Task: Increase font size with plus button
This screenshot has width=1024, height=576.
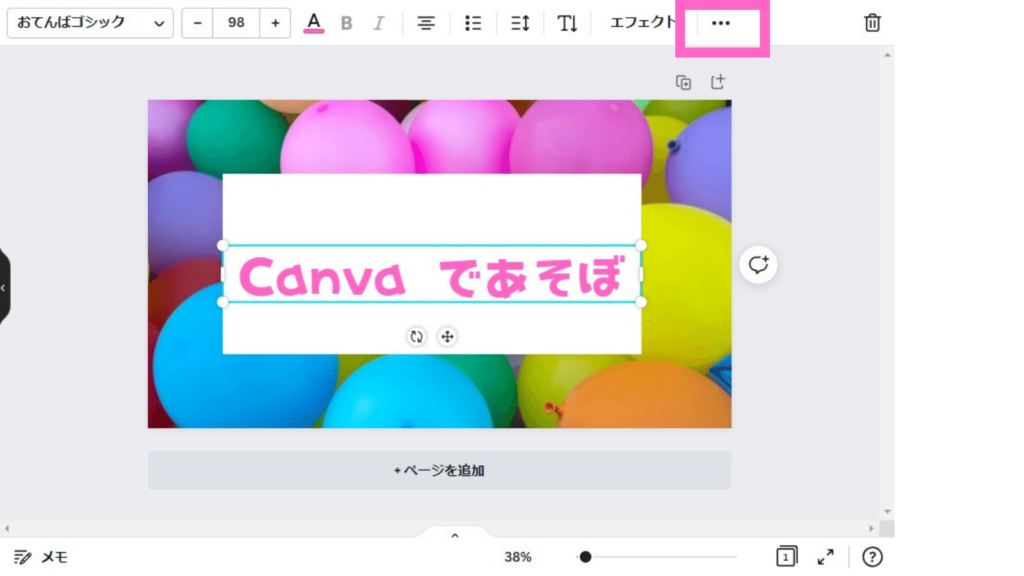Action: [275, 23]
